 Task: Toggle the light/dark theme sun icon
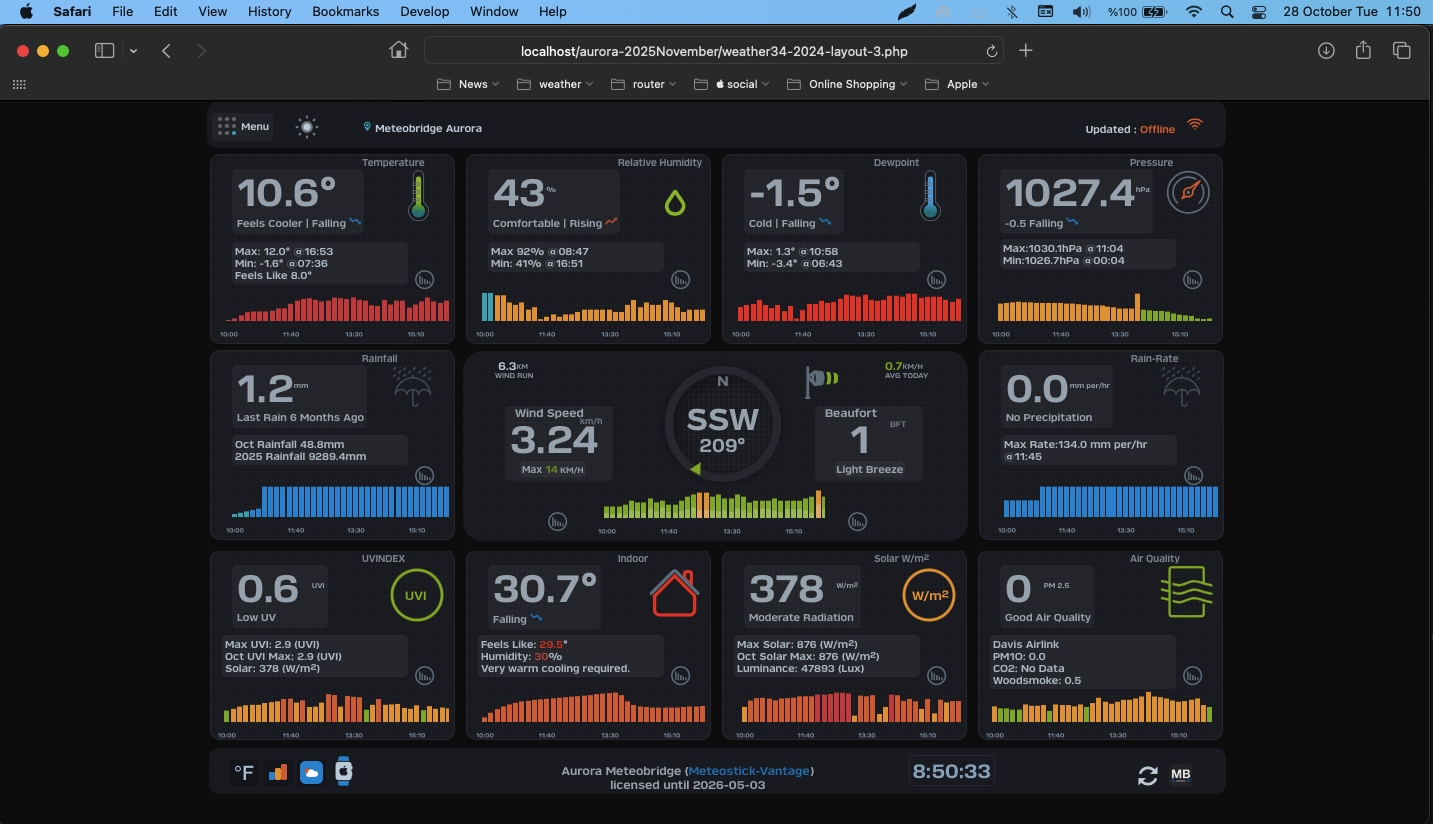coord(307,127)
